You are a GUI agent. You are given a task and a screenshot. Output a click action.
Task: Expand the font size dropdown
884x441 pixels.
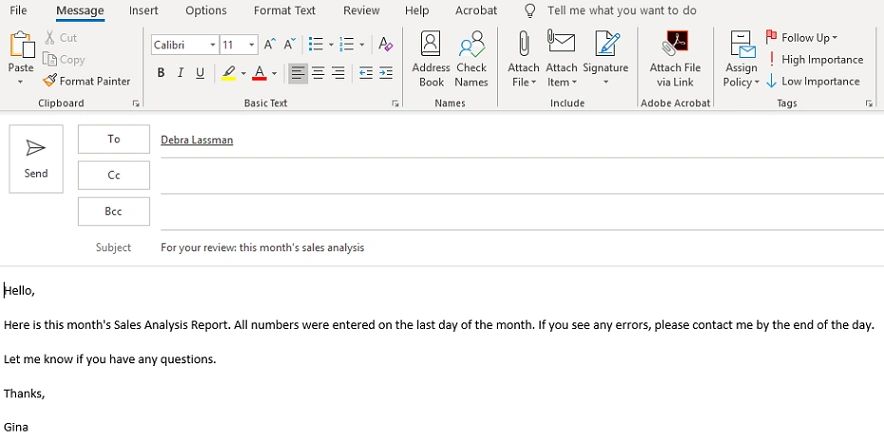(251, 46)
